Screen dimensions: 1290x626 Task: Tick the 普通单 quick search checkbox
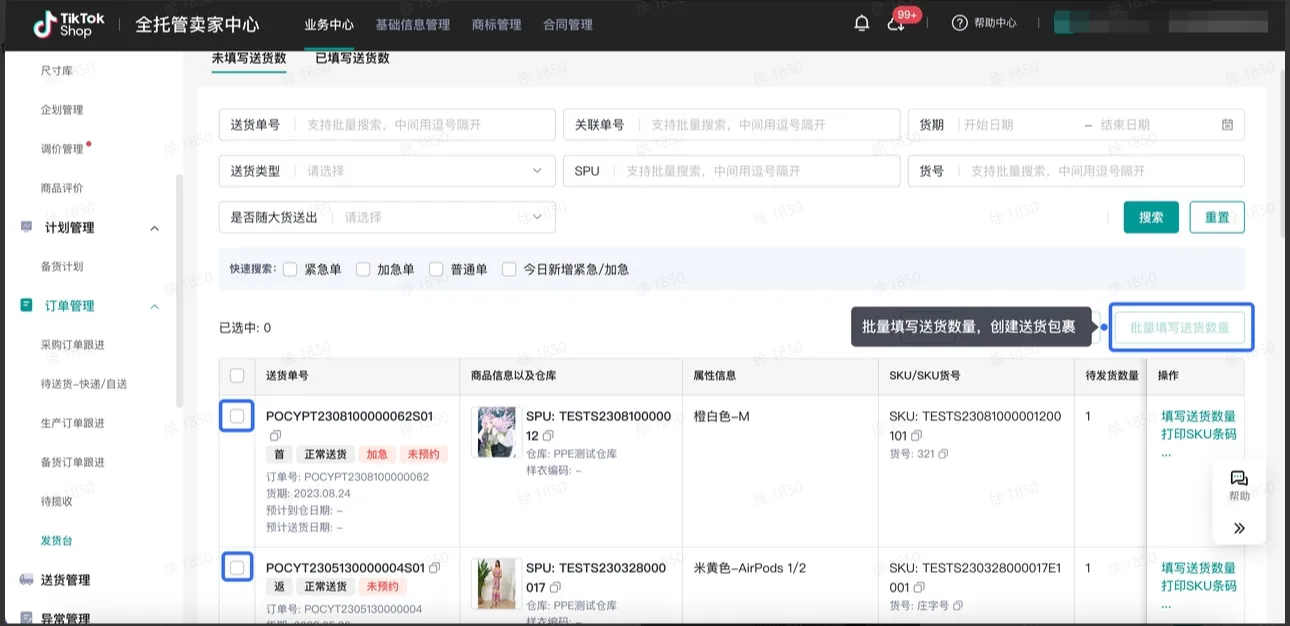pyautogui.click(x=436, y=269)
